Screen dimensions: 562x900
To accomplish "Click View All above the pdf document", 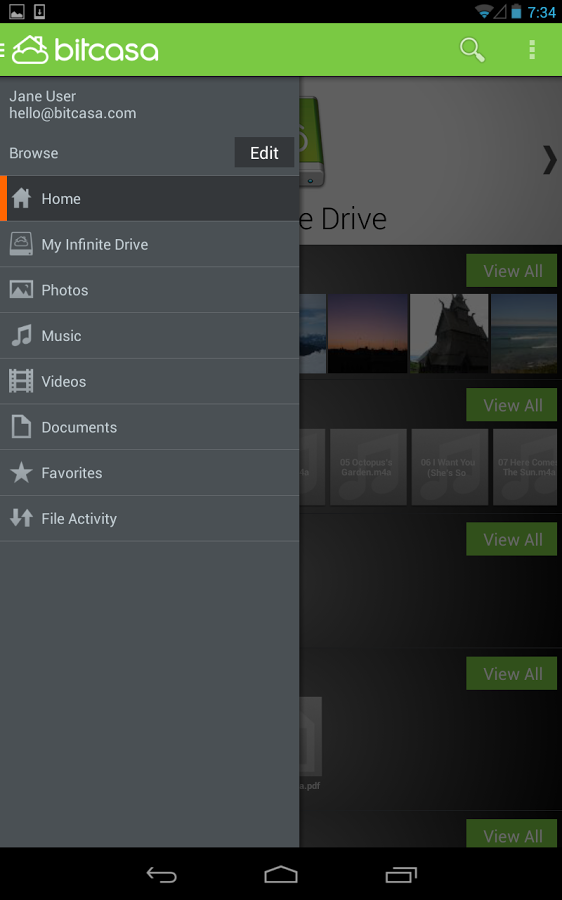I will [x=512, y=673].
